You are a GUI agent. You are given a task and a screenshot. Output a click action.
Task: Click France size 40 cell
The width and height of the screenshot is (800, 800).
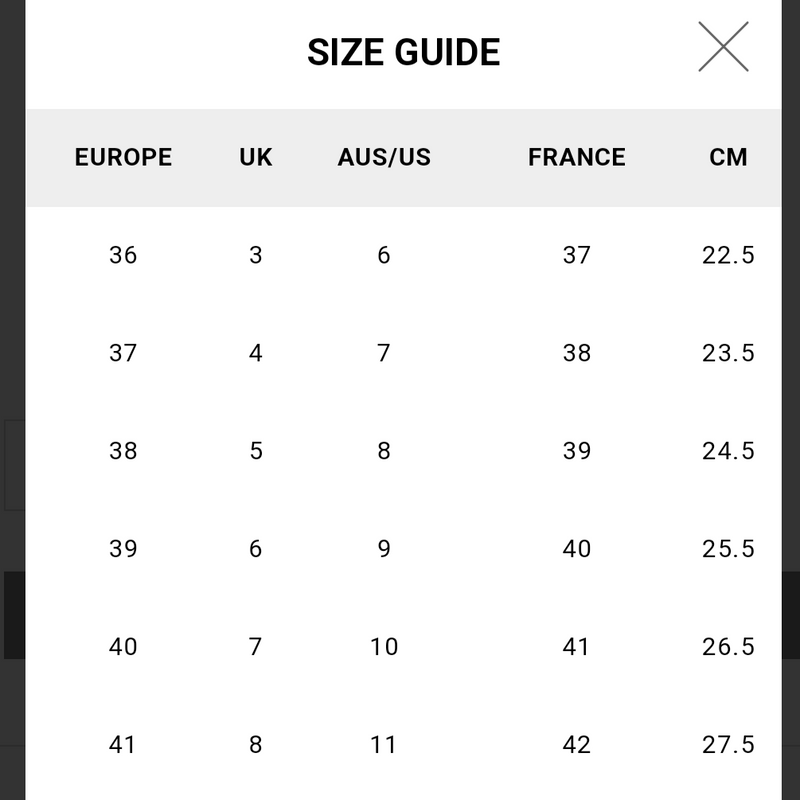pos(576,549)
